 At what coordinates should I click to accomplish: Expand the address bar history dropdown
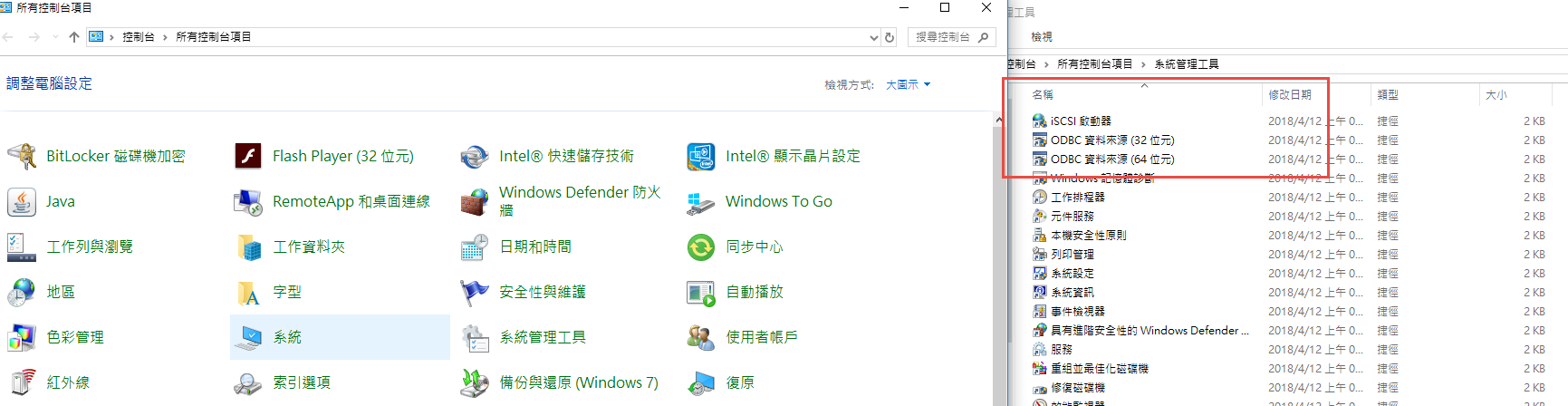[873, 37]
